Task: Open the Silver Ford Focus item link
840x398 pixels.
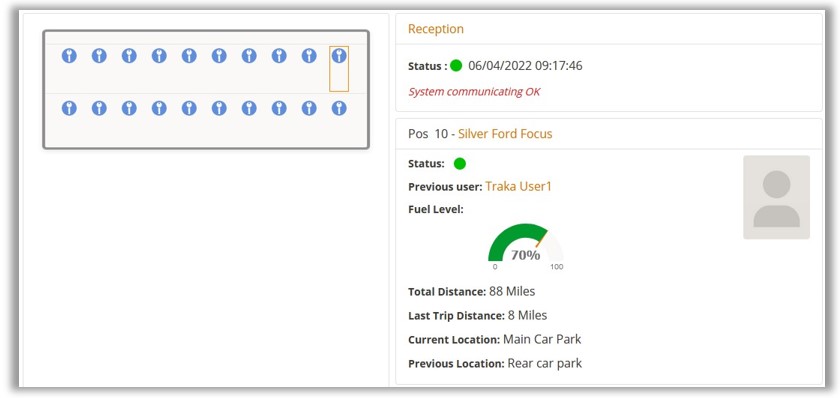Action: 505,133
